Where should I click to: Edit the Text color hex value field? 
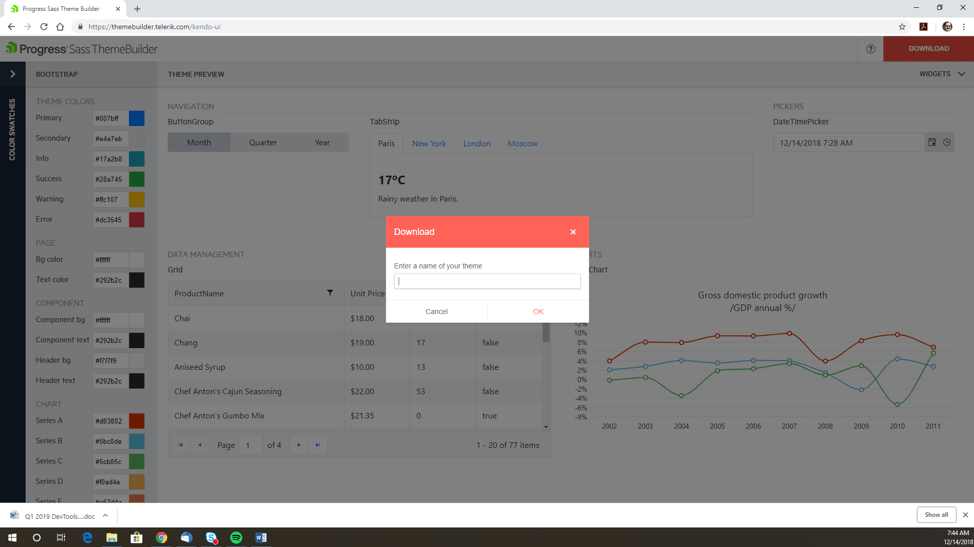110,280
